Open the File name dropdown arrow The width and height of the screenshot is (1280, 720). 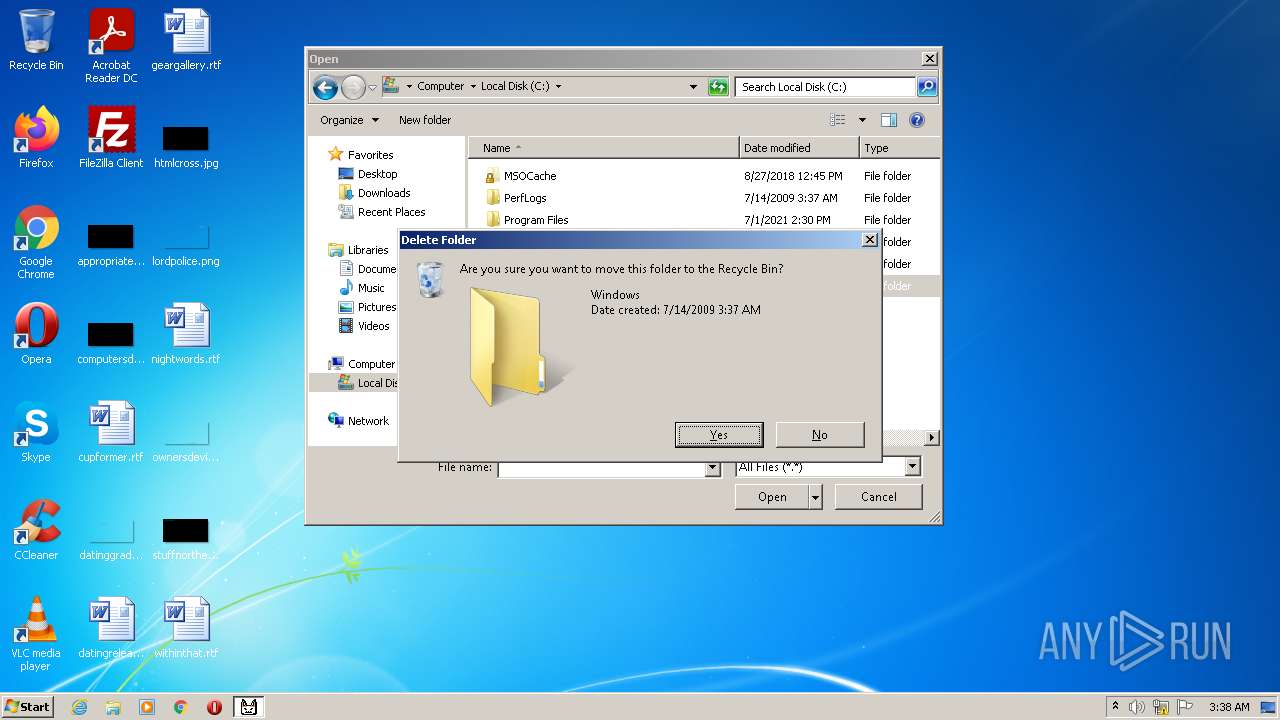[712, 467]
